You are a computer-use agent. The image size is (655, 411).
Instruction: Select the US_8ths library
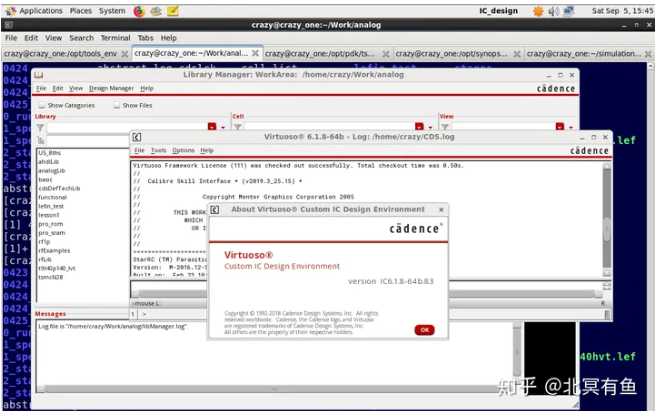[50, 153]
